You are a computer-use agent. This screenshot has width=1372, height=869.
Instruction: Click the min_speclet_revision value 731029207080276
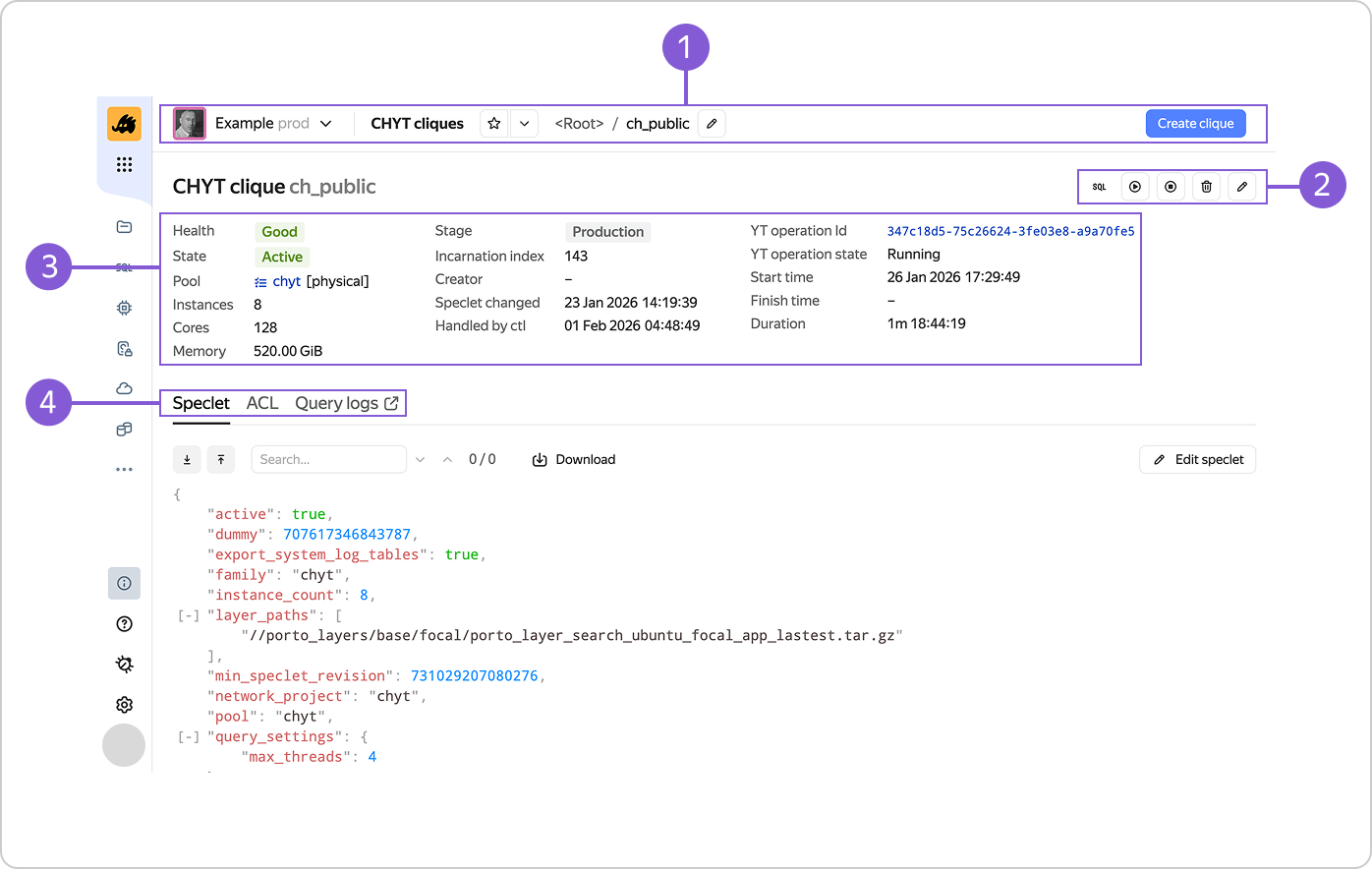pos(475,676)
